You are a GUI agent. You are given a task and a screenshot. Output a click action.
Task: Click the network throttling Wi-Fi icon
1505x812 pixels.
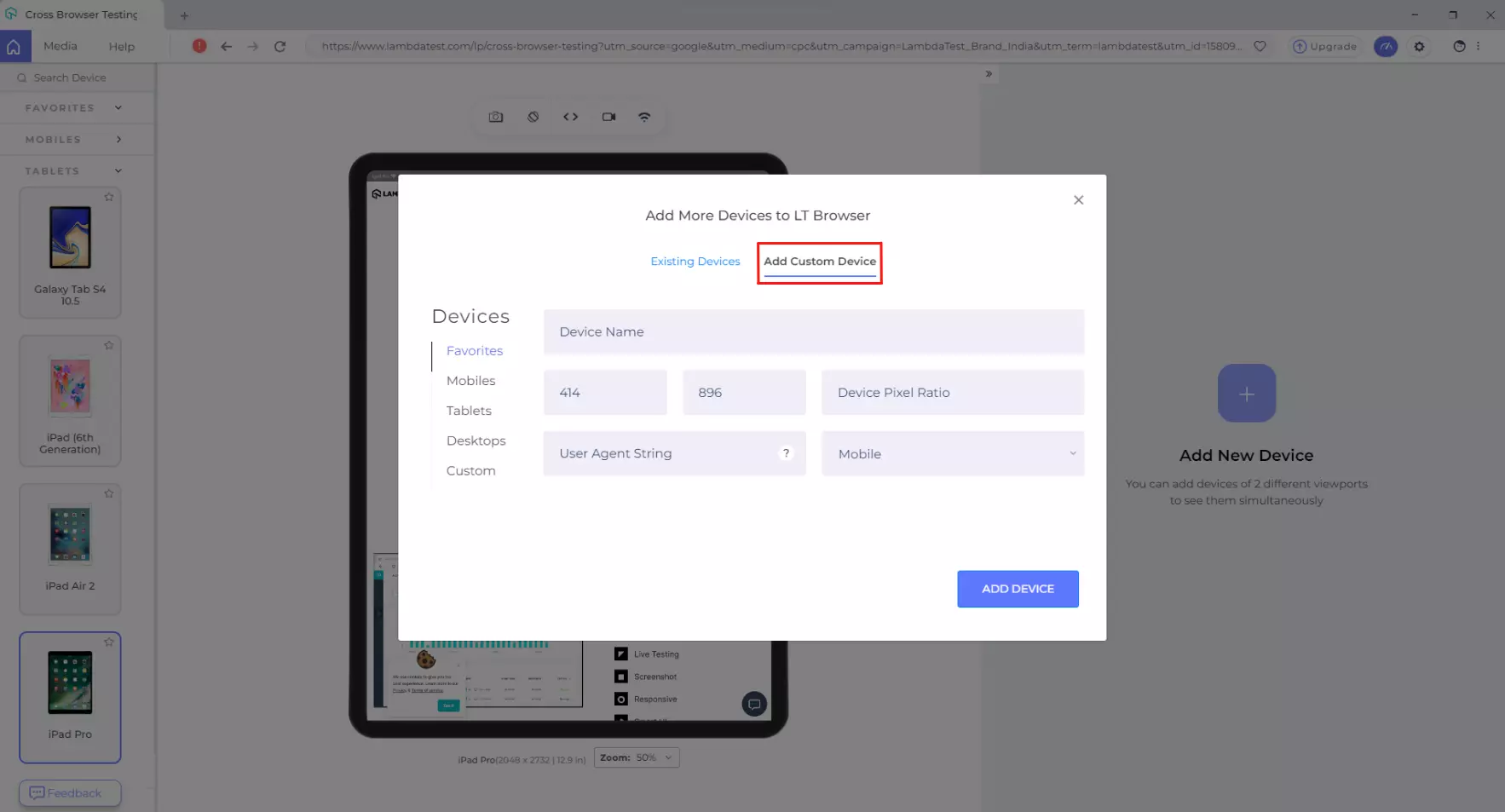click(644, 117)
